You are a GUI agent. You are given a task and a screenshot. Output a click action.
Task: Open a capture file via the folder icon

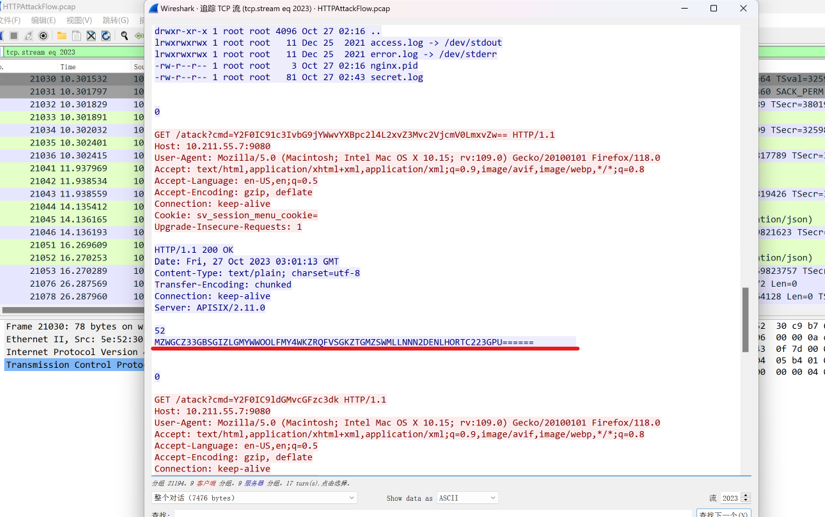click(62, 36)
